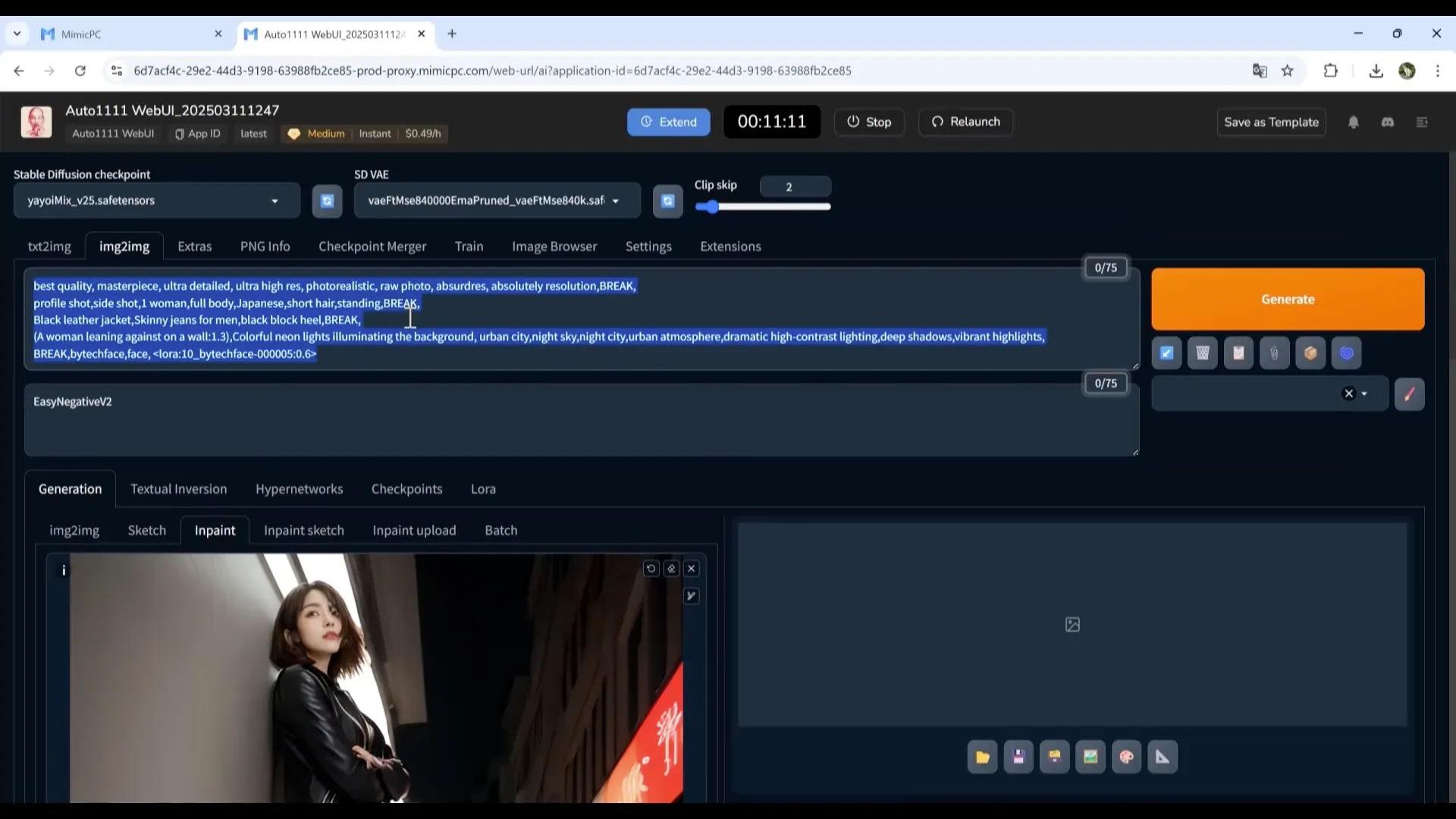Remove the inpaint image with X icon
The image size is (1456, 819).
691,569
